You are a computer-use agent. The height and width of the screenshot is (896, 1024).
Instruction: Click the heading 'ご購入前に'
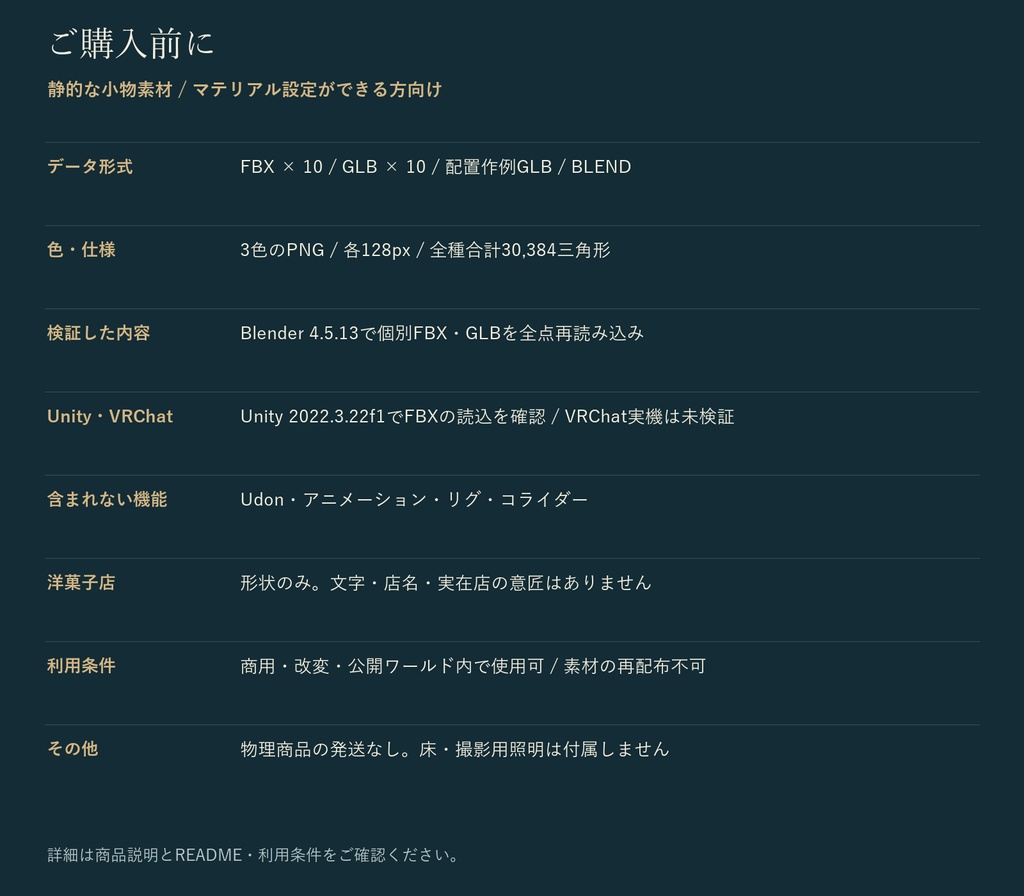coord(131,44)
